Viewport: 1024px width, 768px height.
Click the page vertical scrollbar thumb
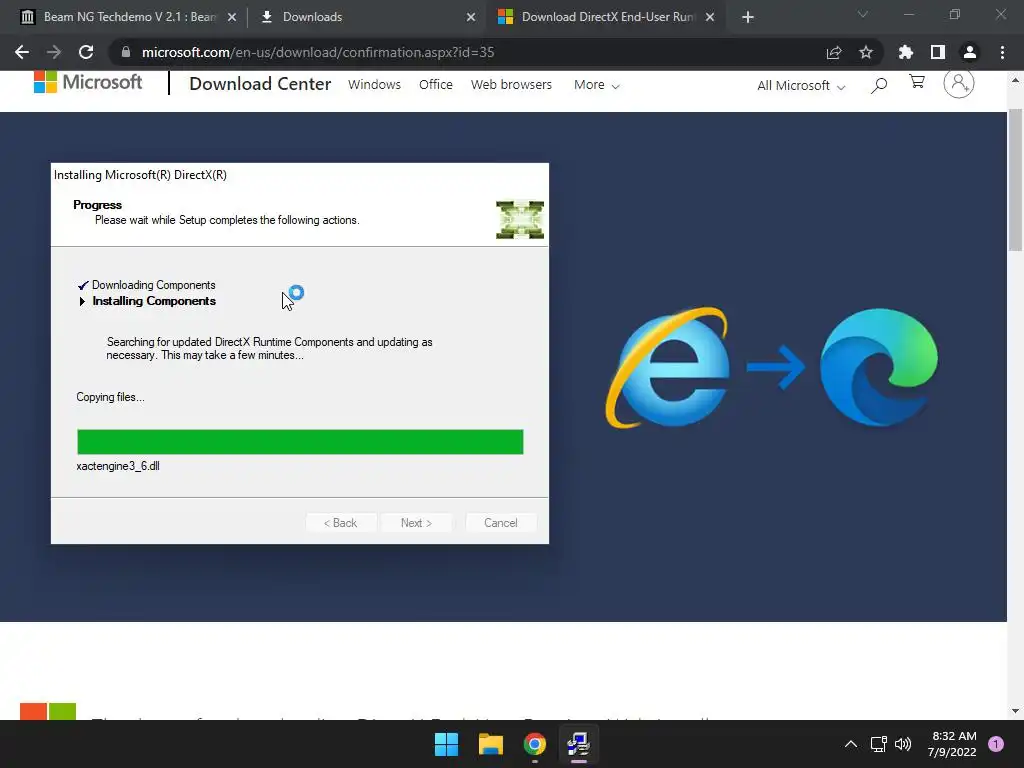[x=1015, y=180]
